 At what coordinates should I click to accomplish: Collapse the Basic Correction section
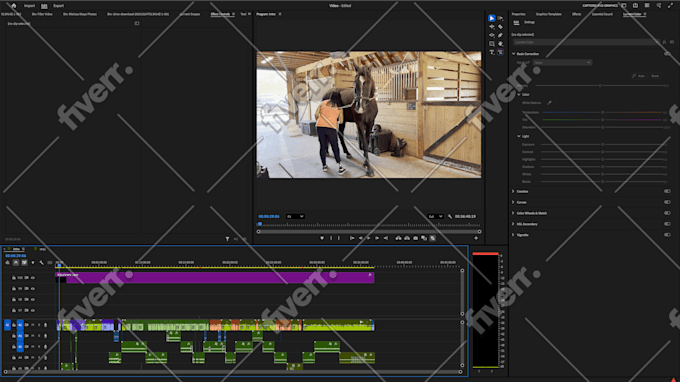tap(513, 54)
